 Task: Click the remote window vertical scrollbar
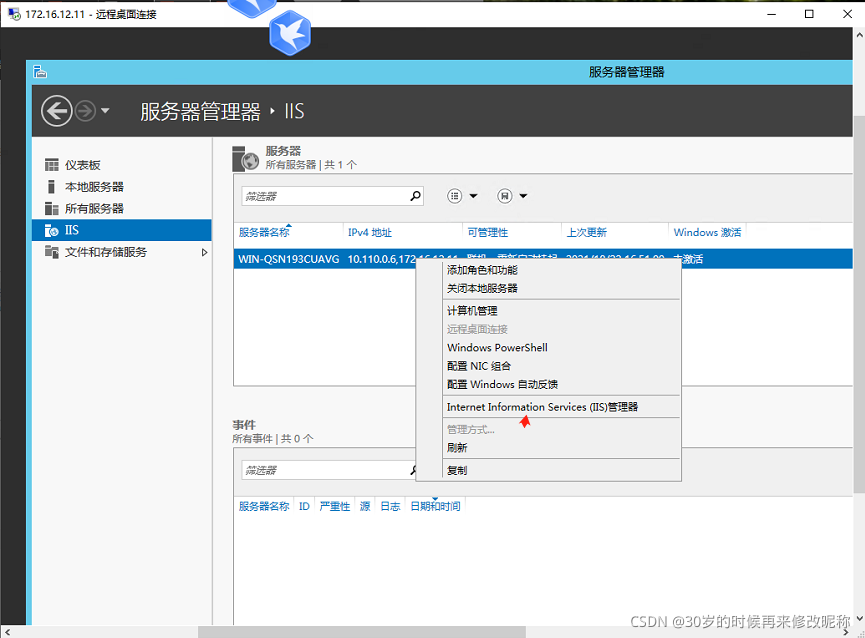[859, 303]
